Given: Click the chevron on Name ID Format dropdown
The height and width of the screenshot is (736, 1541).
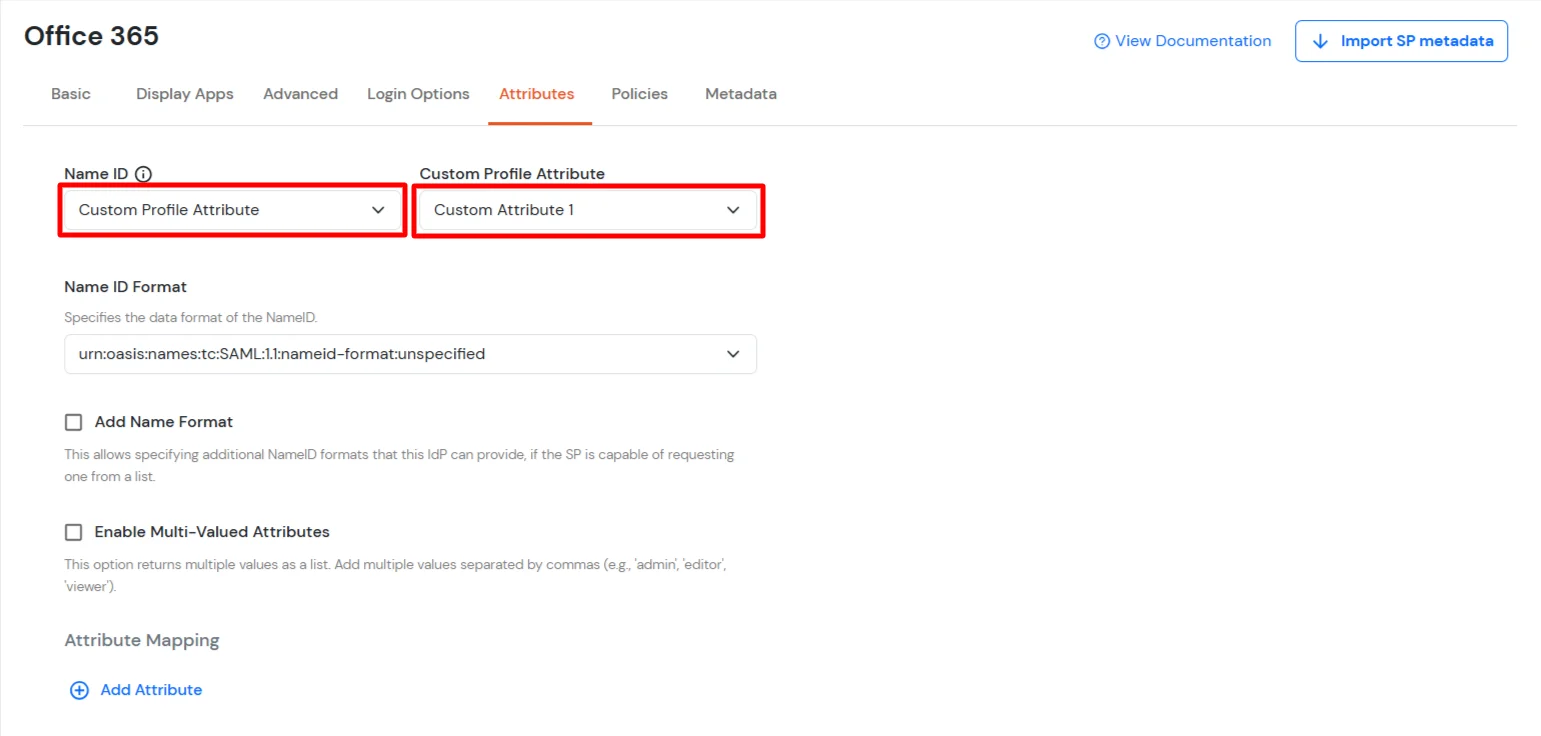Looking at the screenshot, I should click(733, 353).
